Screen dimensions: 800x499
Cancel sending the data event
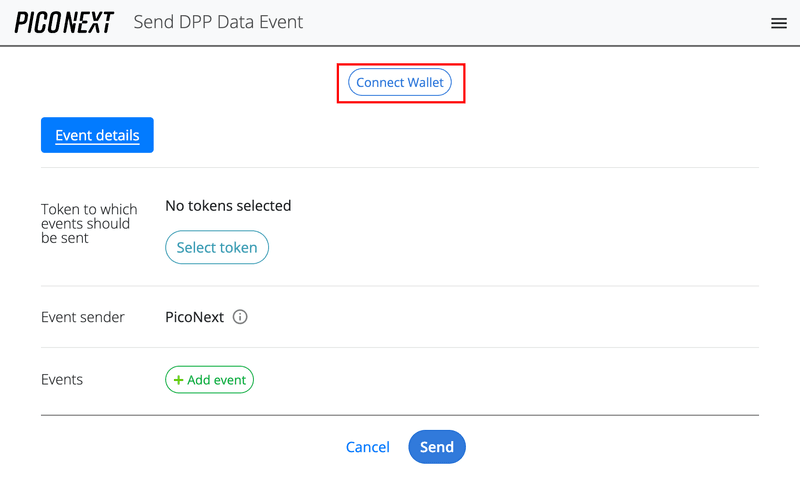[x=367, y=447]
